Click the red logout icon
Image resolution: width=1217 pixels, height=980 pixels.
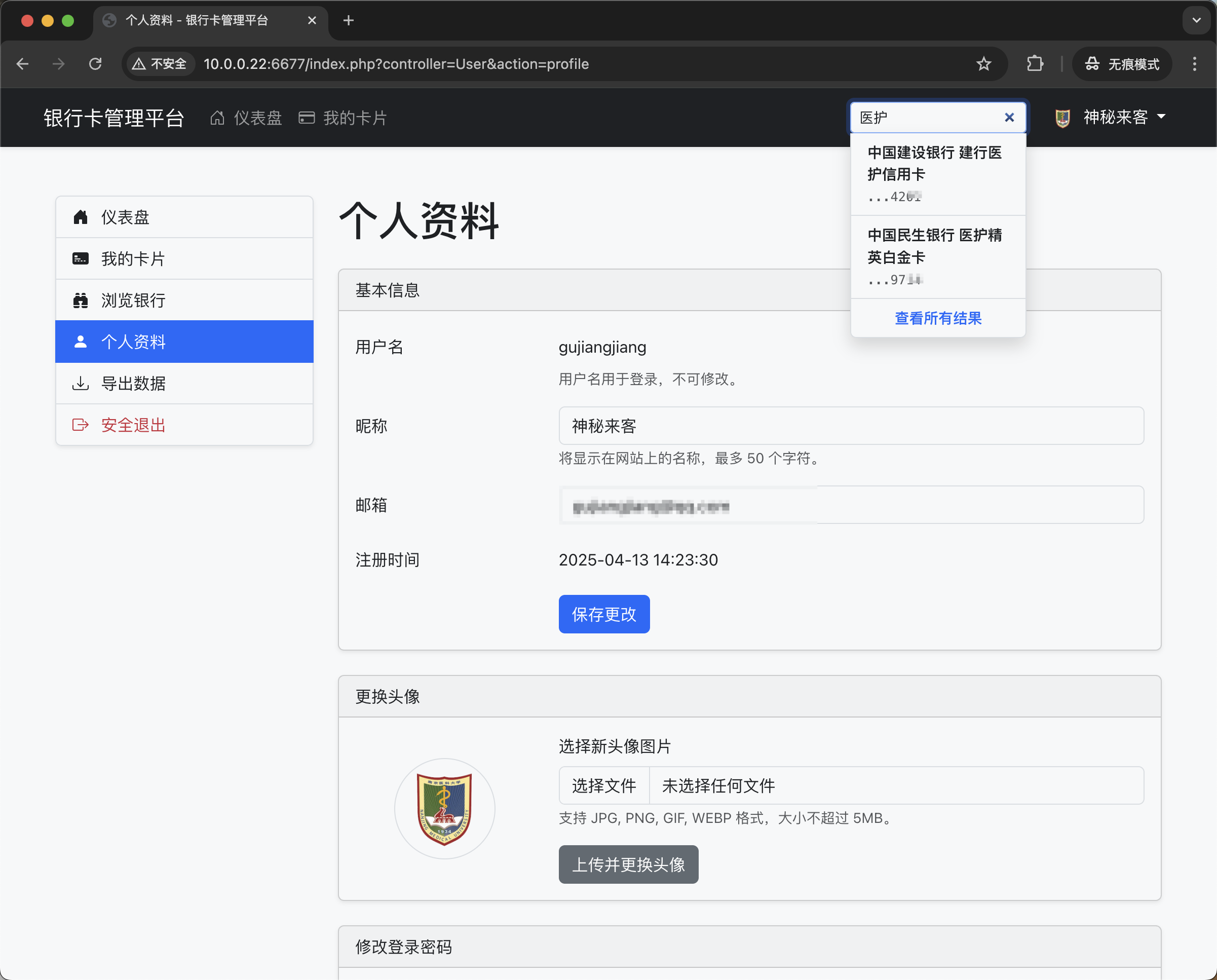point(81,425)
